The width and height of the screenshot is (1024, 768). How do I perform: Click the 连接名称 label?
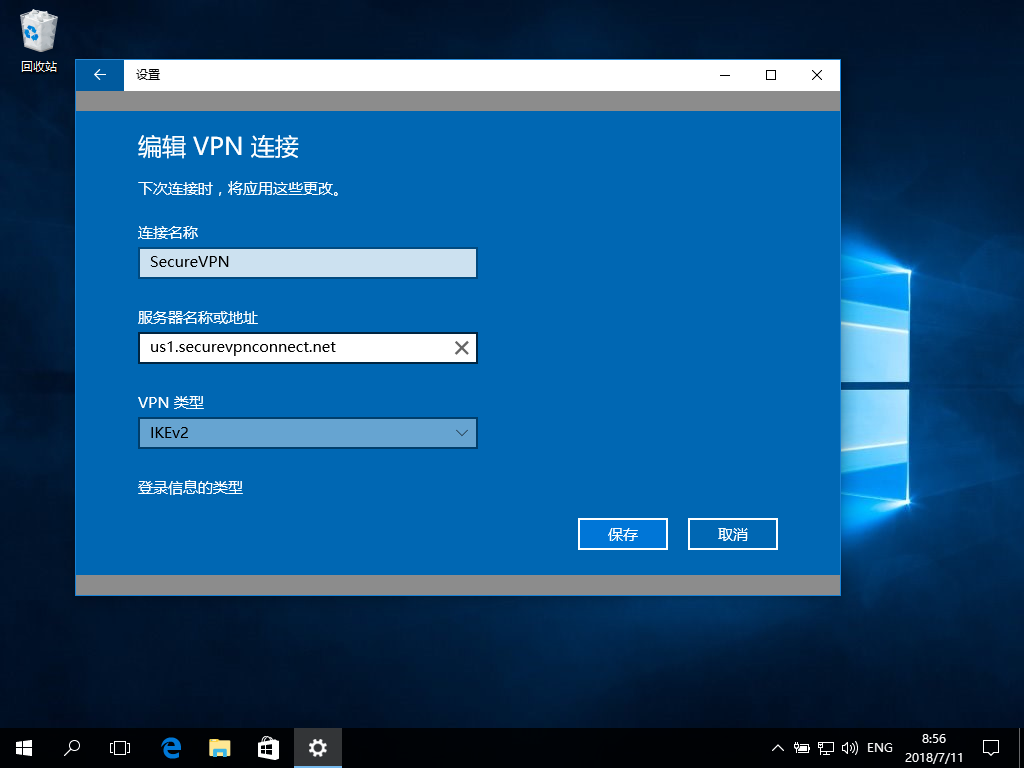point(168,232)
